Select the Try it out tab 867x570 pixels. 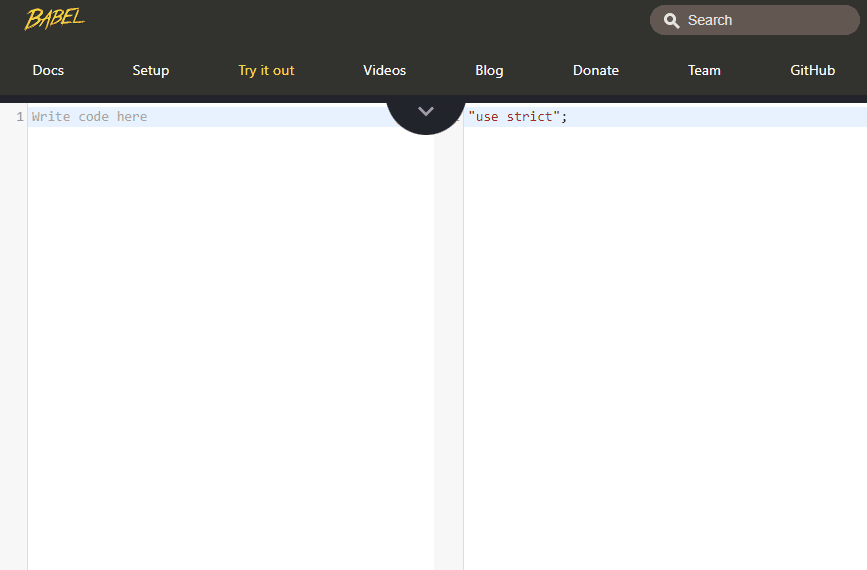(266, 70)
